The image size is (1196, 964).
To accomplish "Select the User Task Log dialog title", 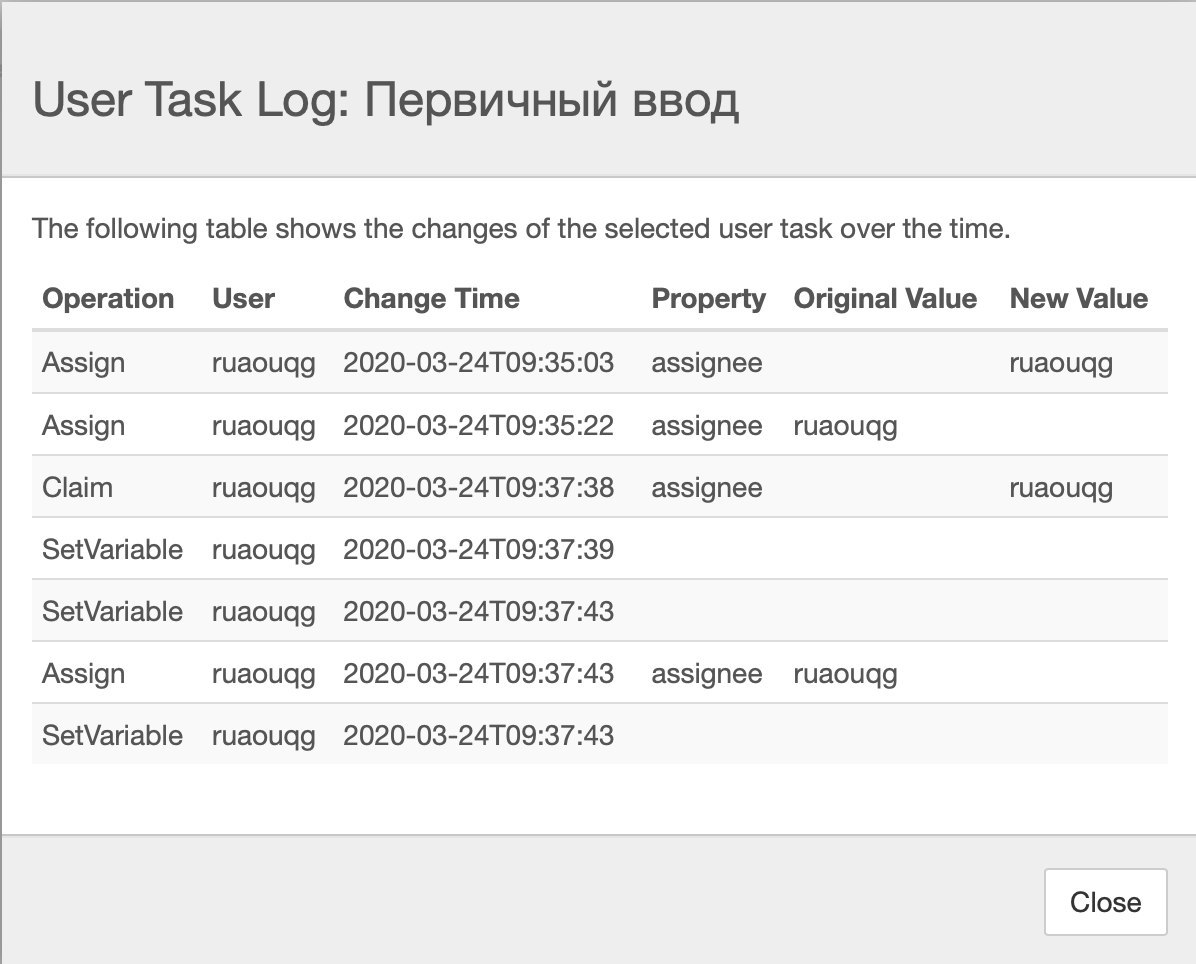I will [385, 100].
